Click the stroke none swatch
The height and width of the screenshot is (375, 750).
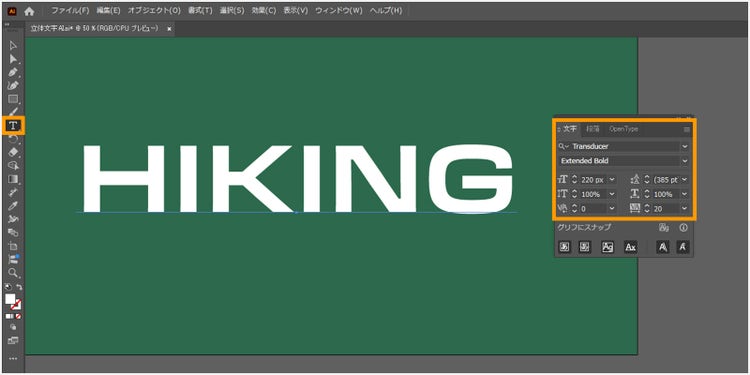16,305
